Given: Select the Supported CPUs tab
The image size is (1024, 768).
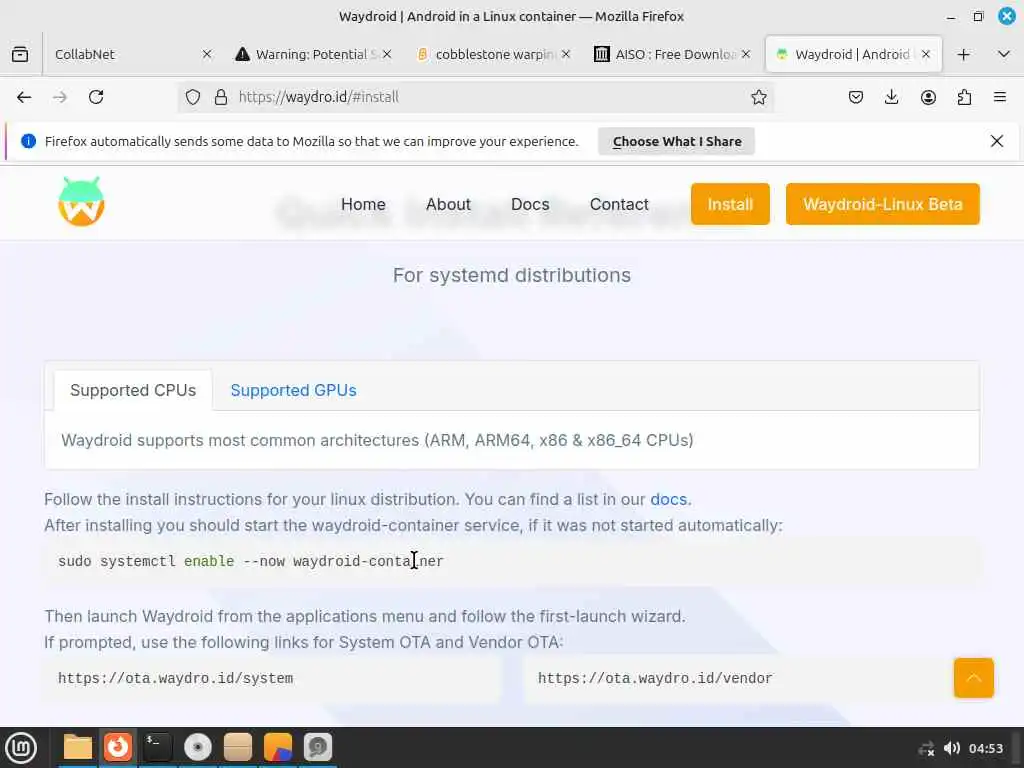Looking at the screenshot, I should point(133,391).
